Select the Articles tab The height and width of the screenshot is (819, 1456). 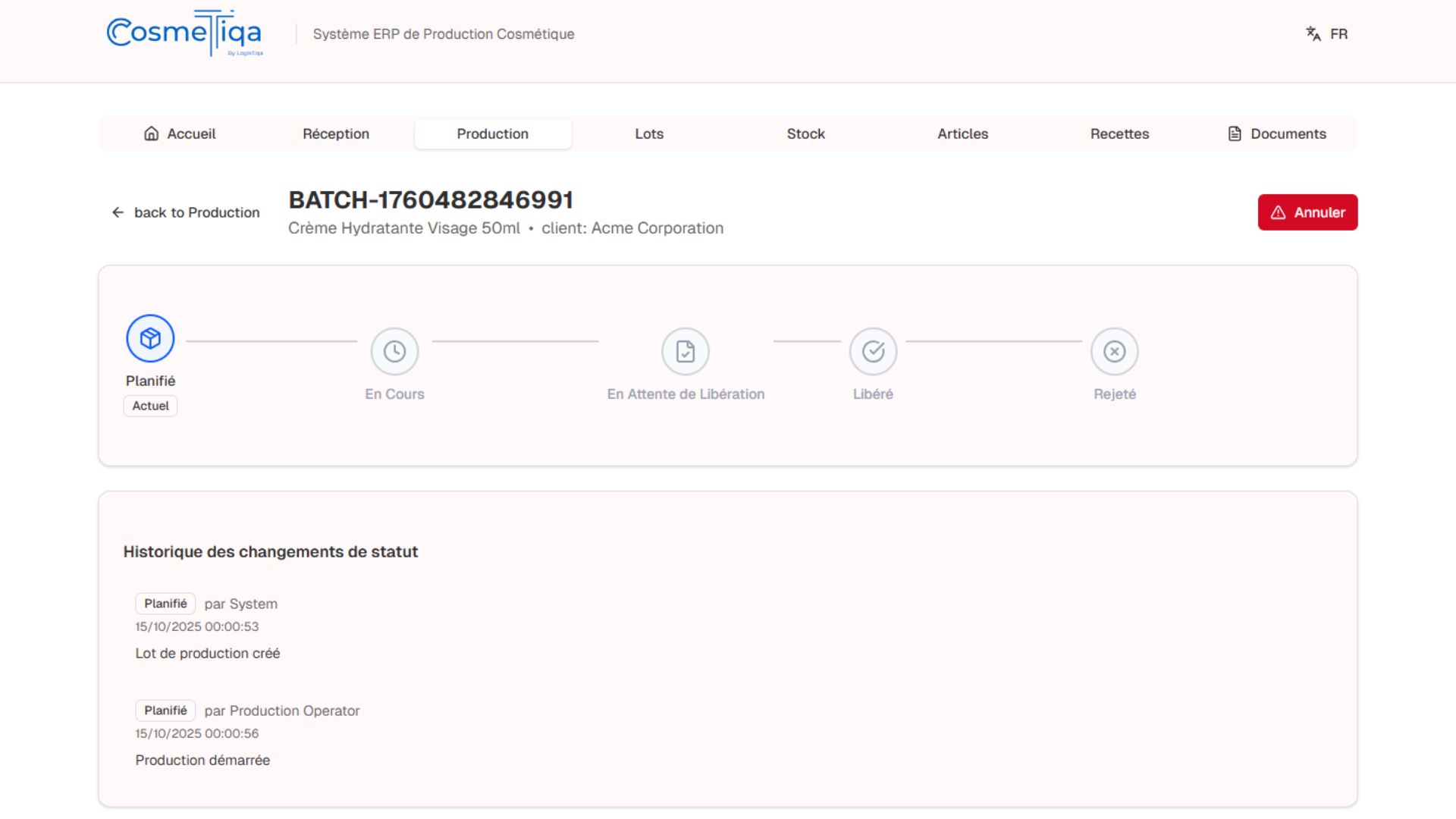coord(962,133)
